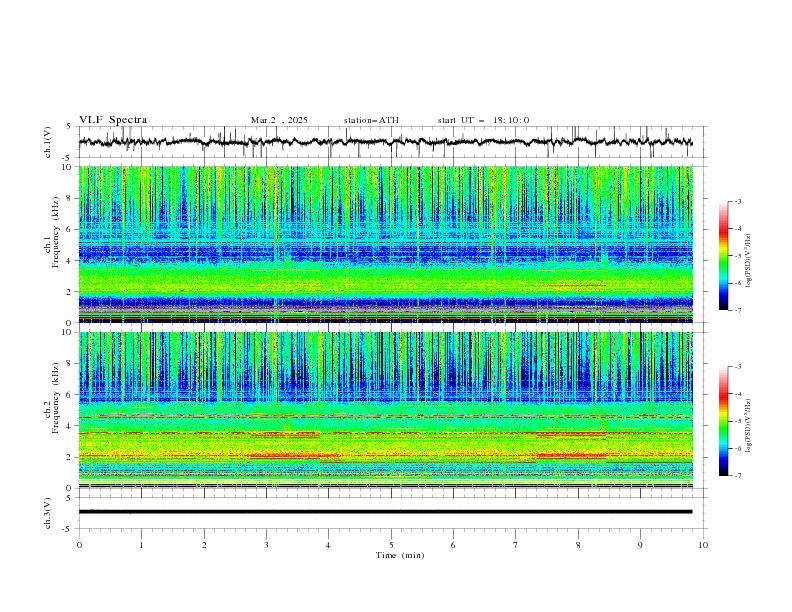
Task: Click the ch.1 waveform trace plot
Action: 385,142
